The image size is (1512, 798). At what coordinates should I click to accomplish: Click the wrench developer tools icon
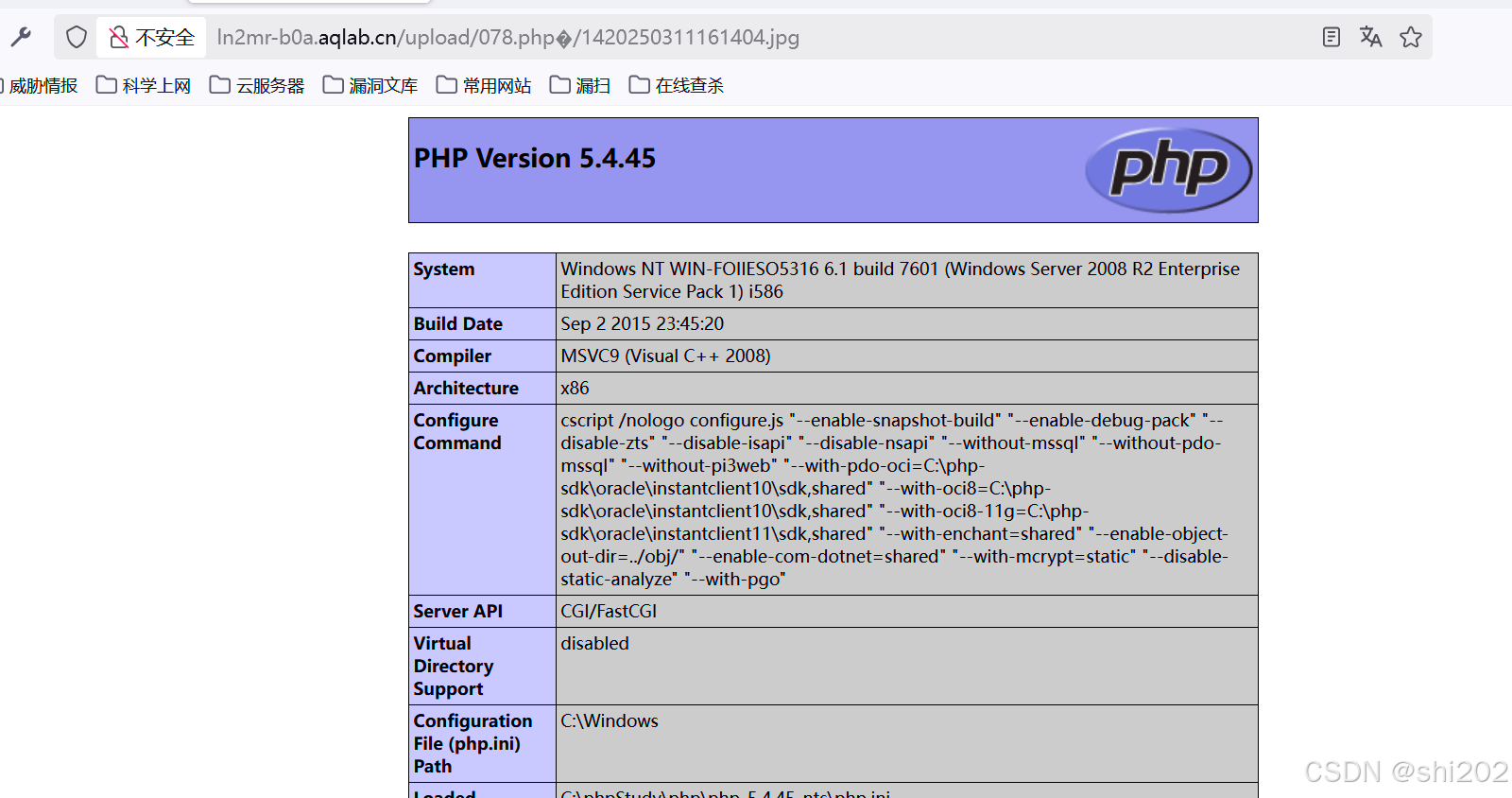(x=21, y=37)
